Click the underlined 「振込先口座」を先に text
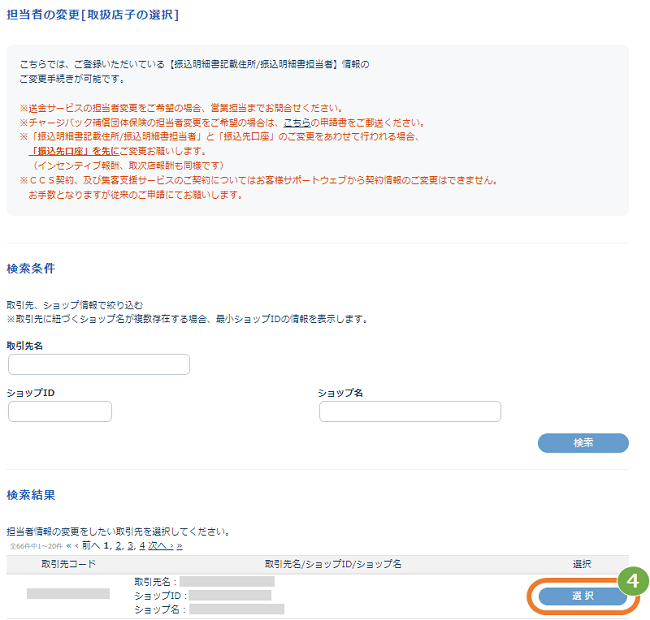 tap(73, 151)
